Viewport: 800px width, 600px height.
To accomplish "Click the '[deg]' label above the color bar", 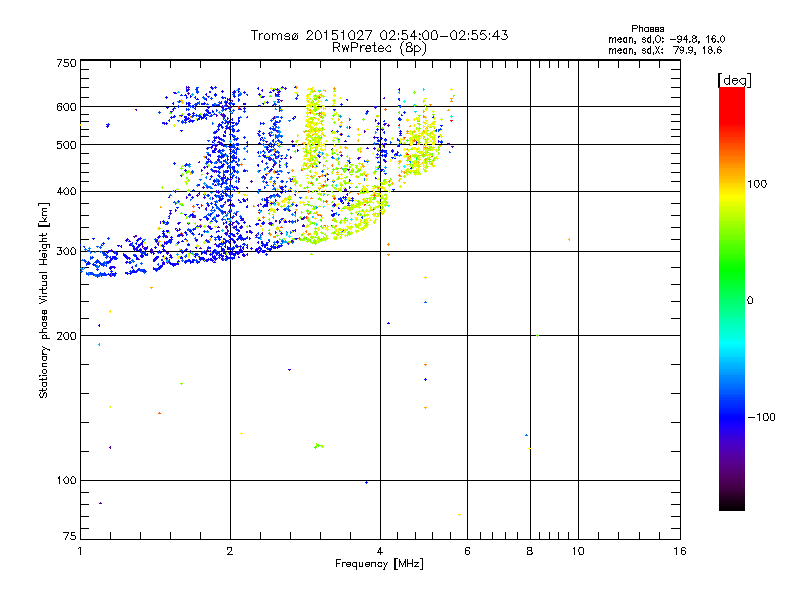I will click(x=734, y=79).
